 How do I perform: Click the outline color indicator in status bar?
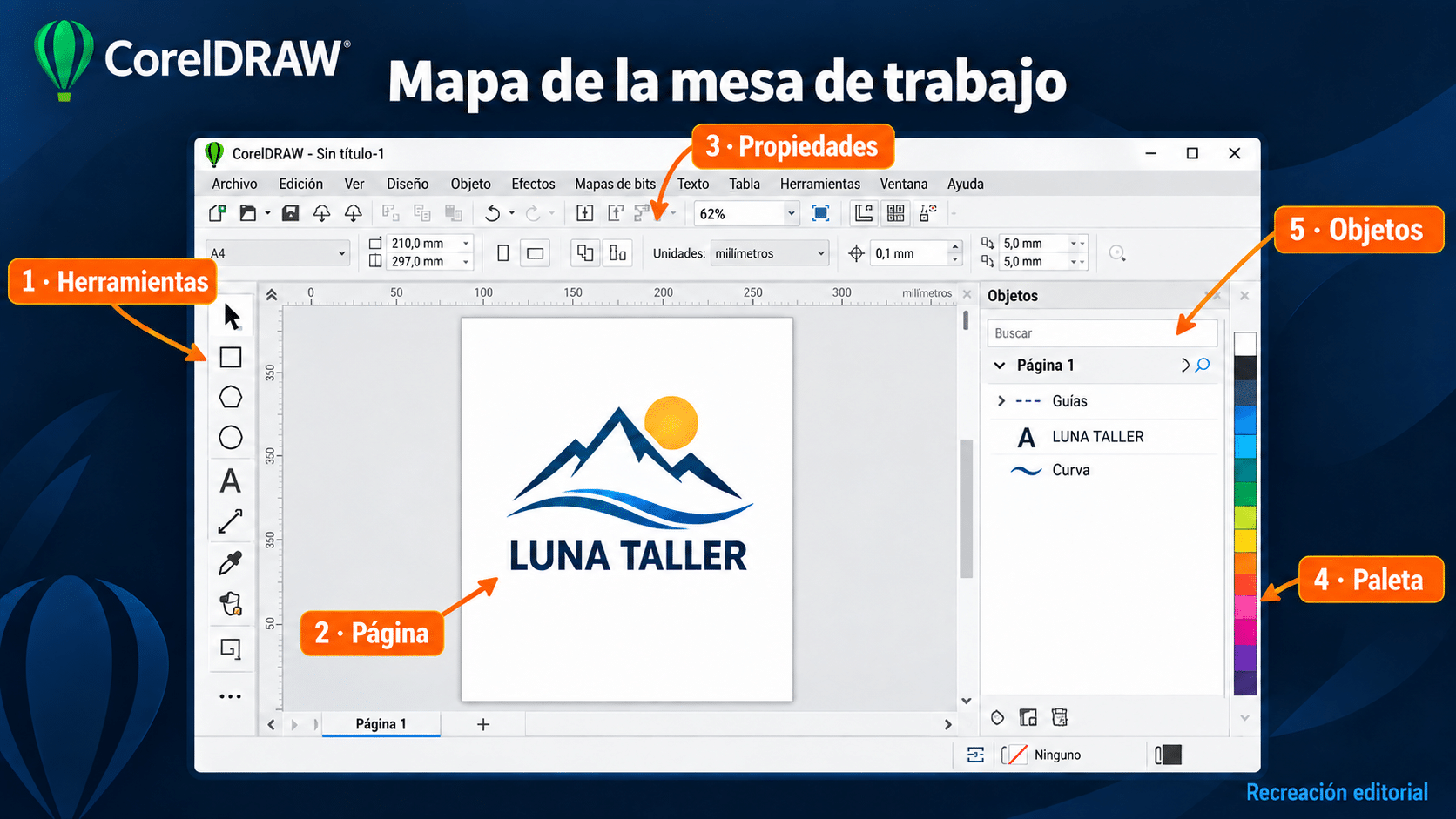click(x=1168, y=755)
